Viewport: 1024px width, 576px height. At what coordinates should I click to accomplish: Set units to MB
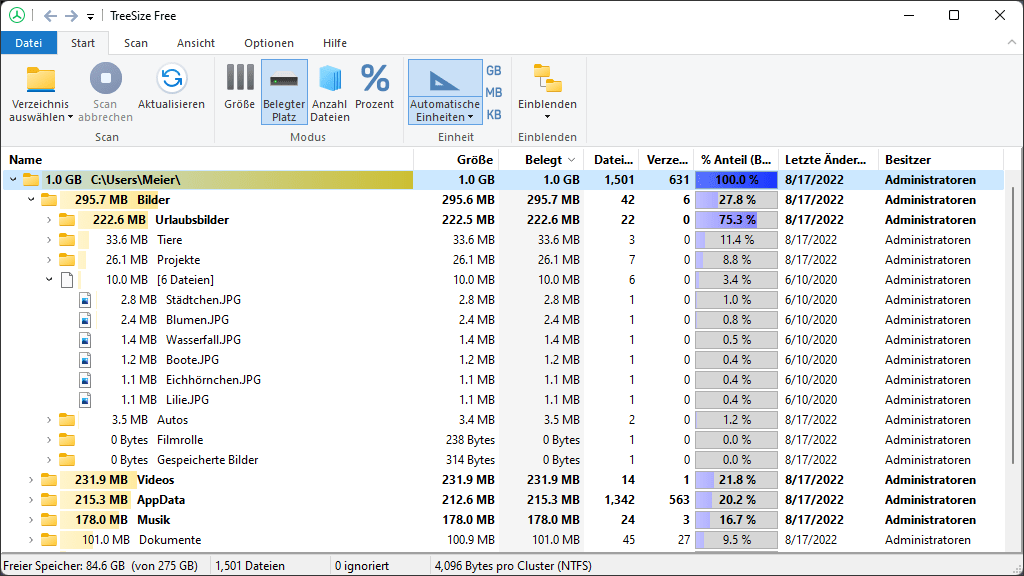[494, 93]
